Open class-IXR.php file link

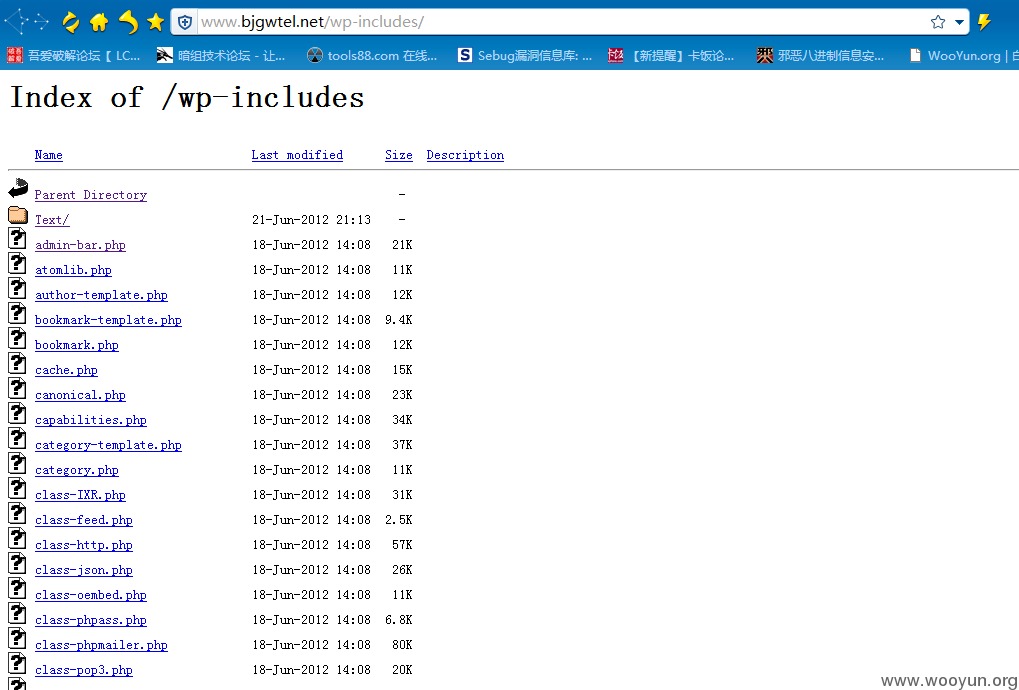(x=81, y=495)
